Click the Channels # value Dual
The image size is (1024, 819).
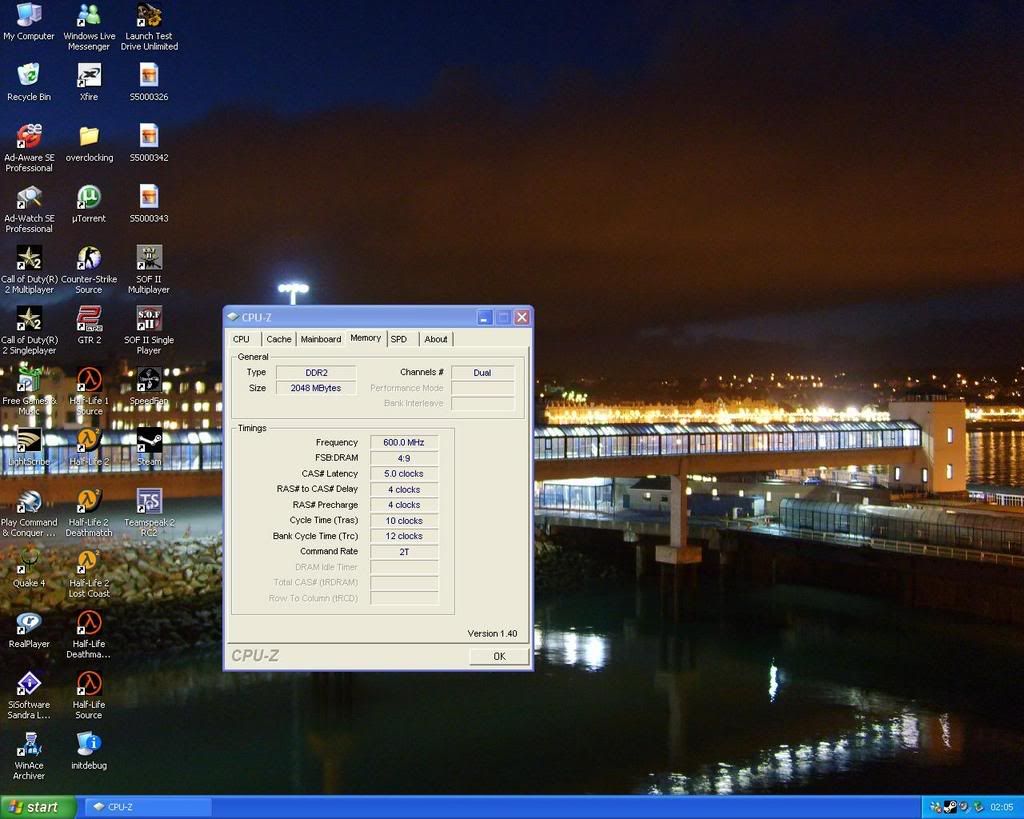[483, 373]
